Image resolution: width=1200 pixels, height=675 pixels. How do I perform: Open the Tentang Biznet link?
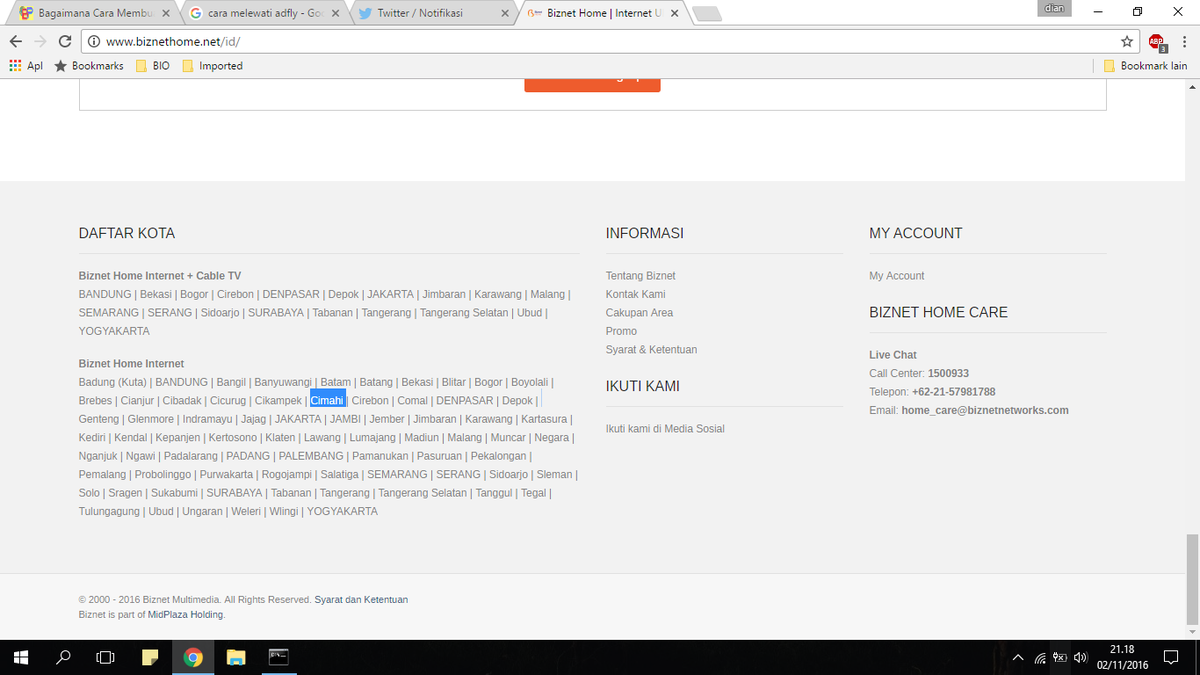click(x=641, y=276)
